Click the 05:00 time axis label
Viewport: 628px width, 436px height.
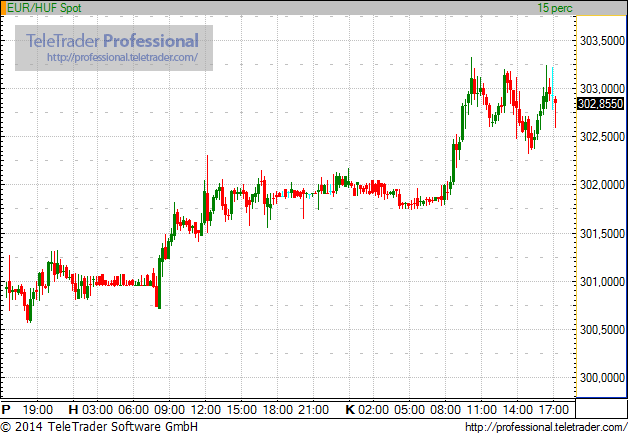(409, 410)
